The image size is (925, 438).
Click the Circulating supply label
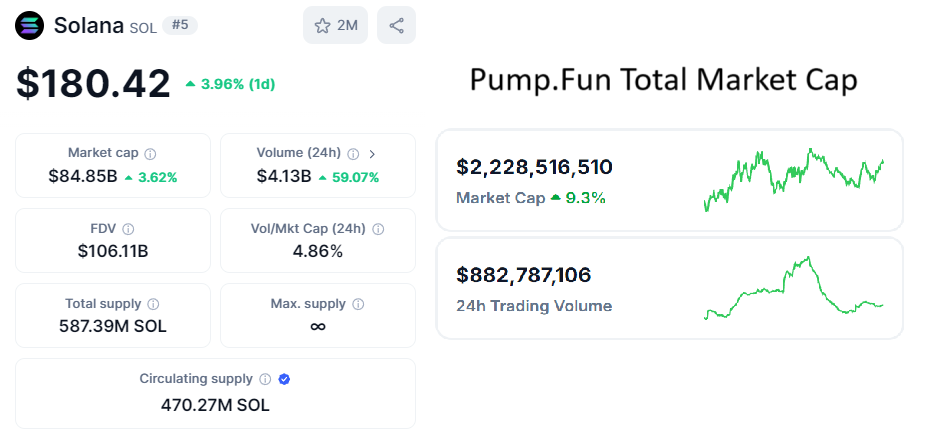(196, 378)
